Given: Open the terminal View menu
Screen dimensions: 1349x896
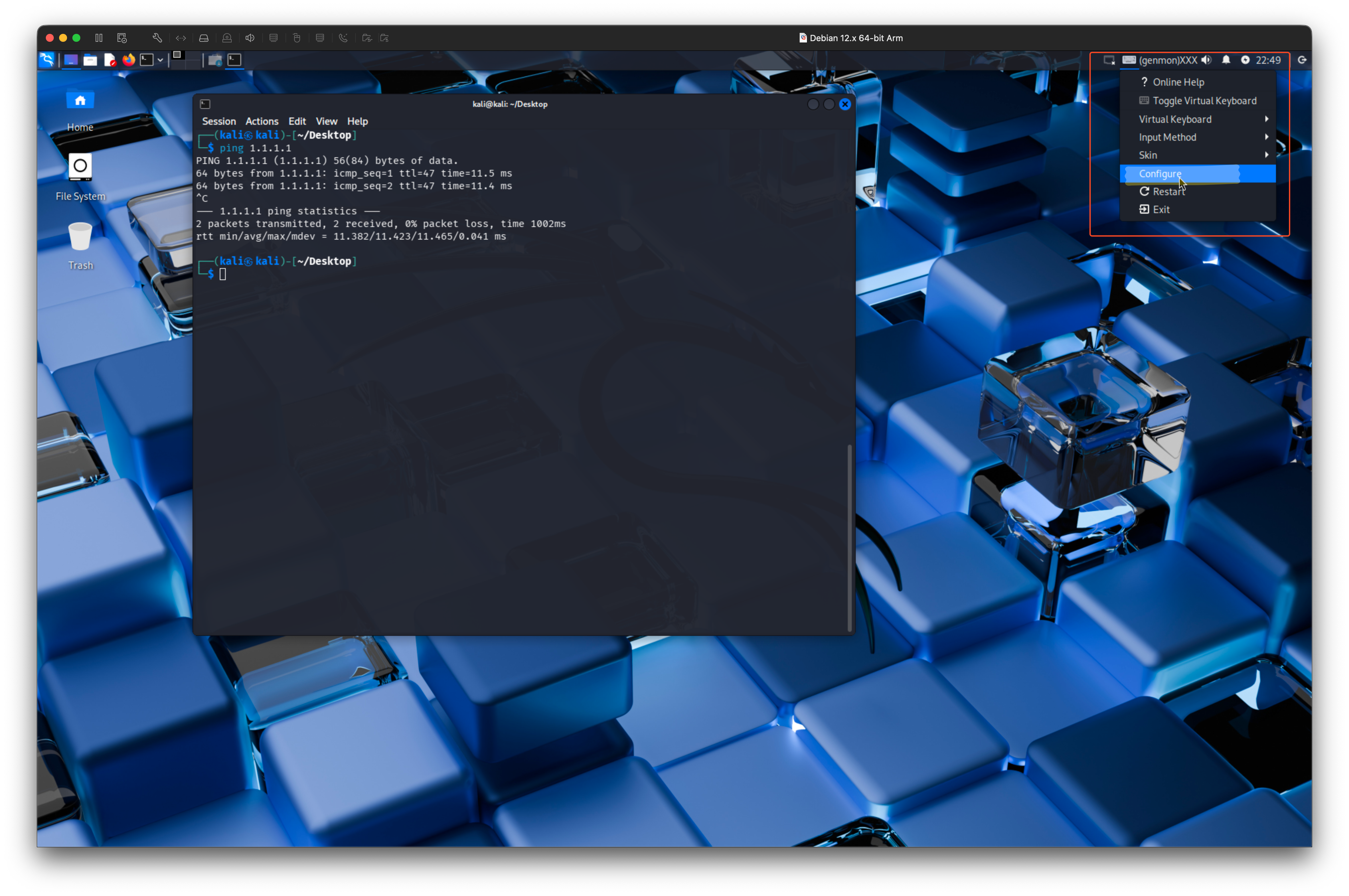Looking at the screenshot, I should [326, 121].
